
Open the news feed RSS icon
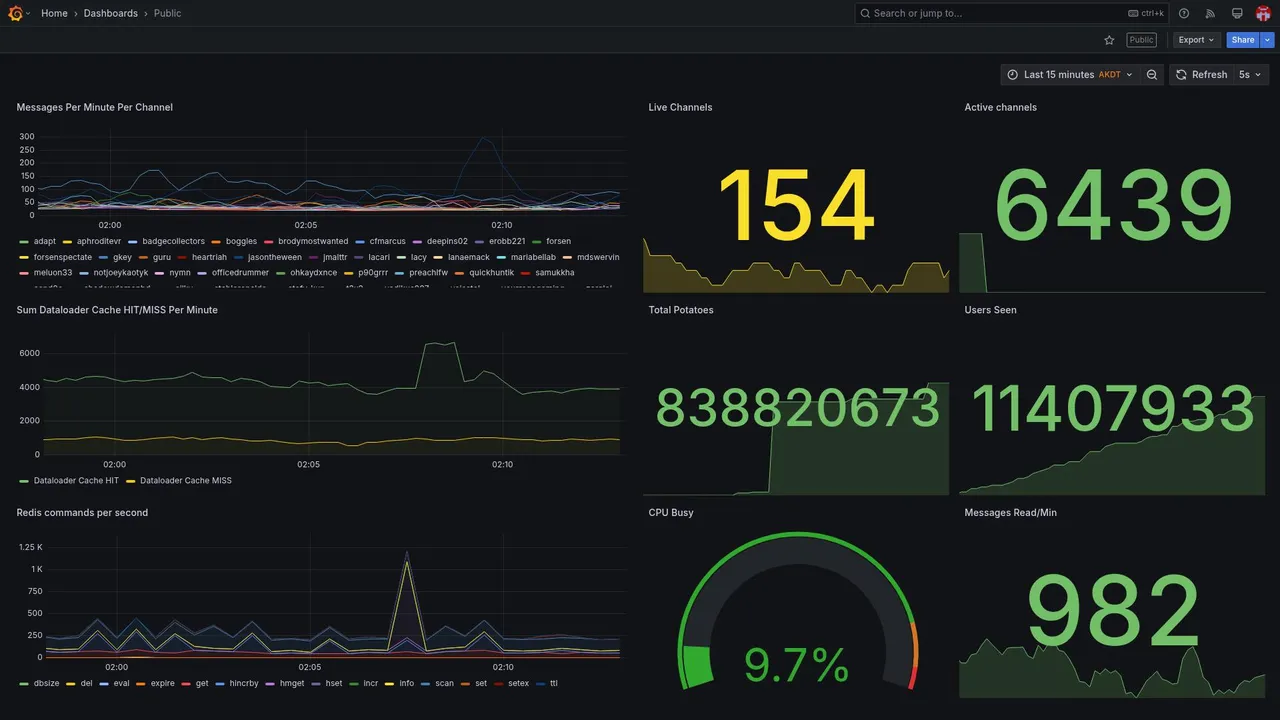tap(1210, 13)
